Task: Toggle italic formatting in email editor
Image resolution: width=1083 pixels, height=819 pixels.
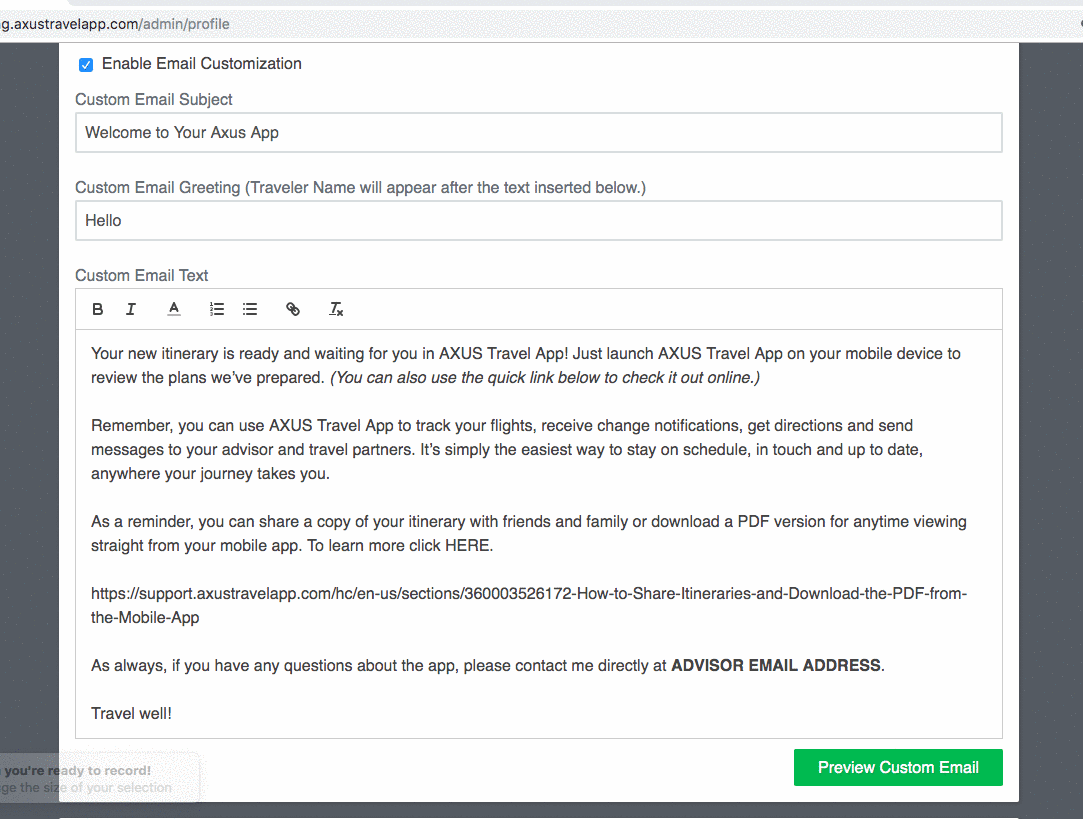Action: tap(131, 309)
